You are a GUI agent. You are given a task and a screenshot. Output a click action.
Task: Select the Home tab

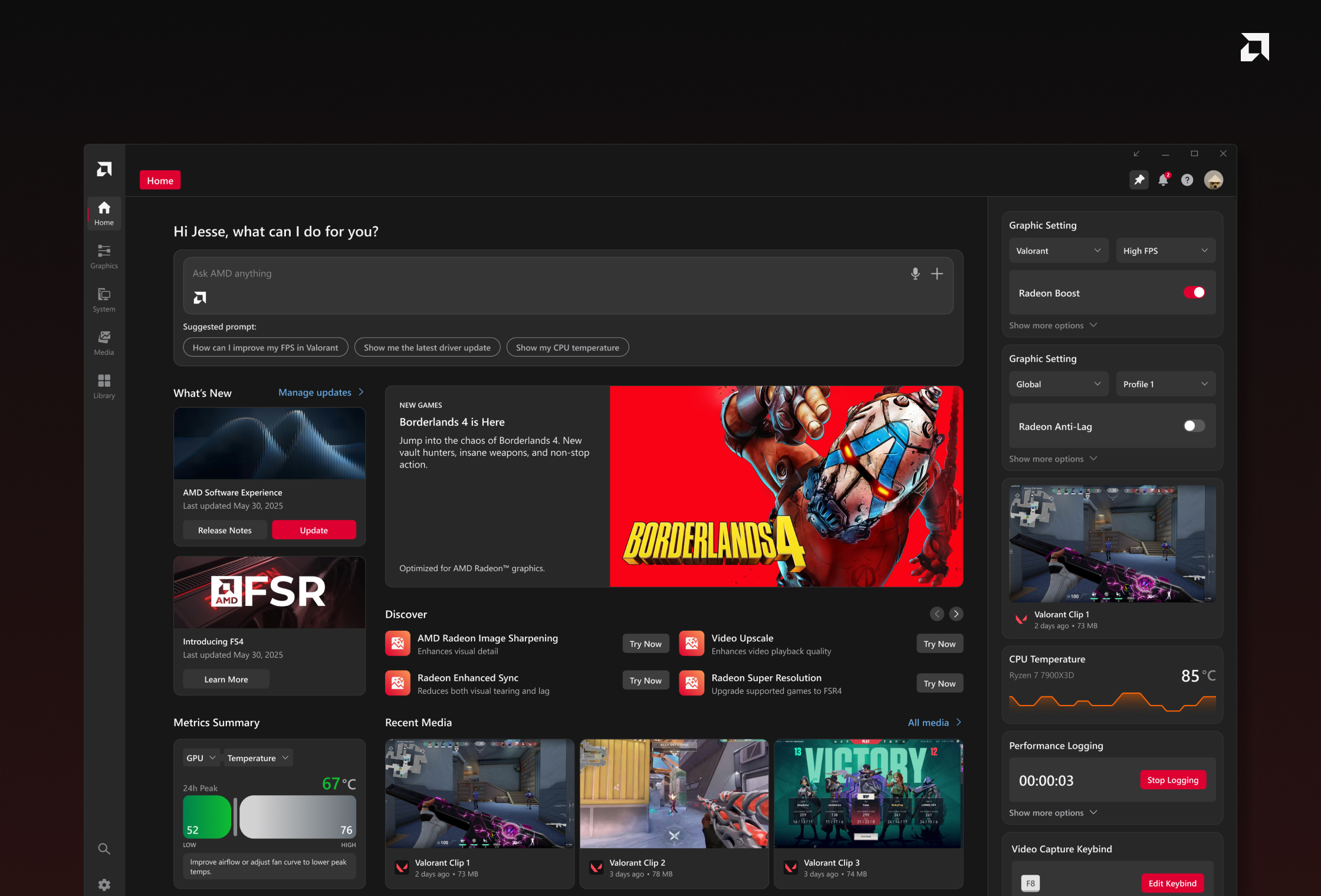pos(160,180)
